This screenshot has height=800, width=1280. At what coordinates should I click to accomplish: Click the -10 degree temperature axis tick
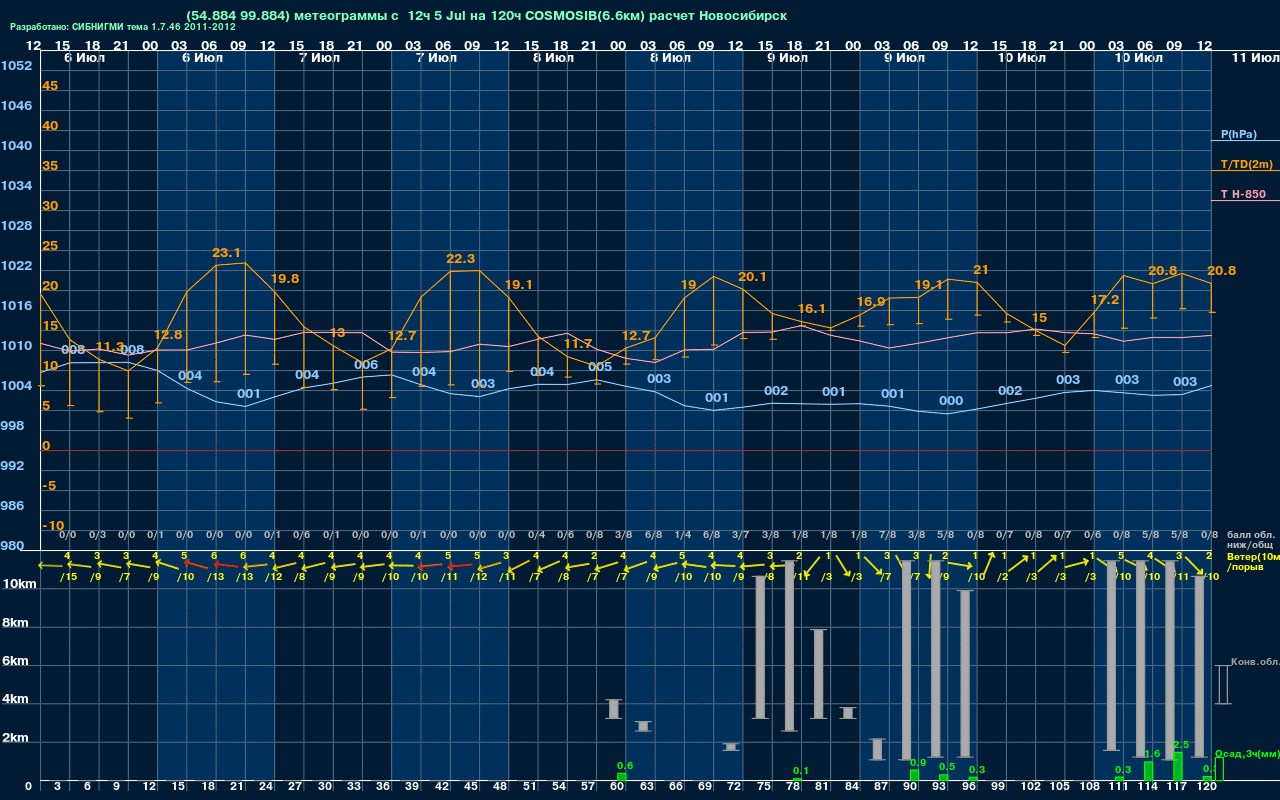(53, 525)
